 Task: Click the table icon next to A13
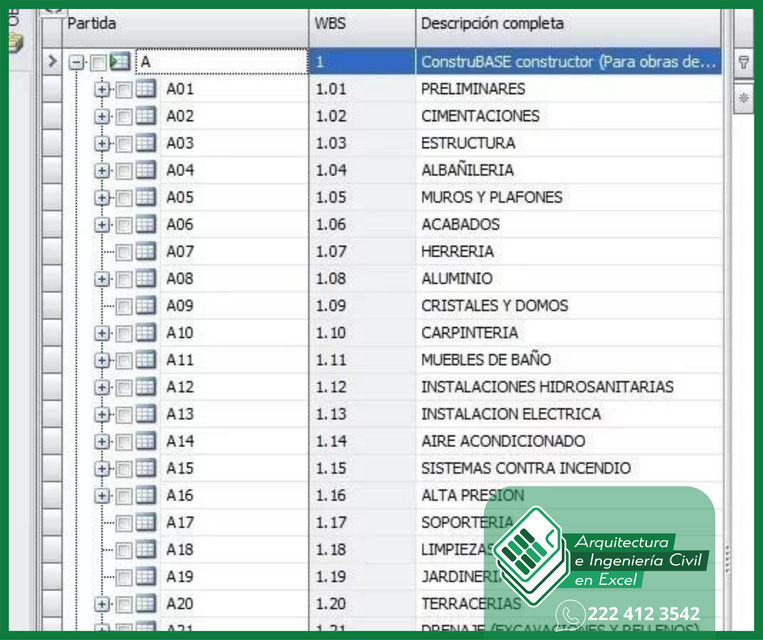[x=145, y=414]
